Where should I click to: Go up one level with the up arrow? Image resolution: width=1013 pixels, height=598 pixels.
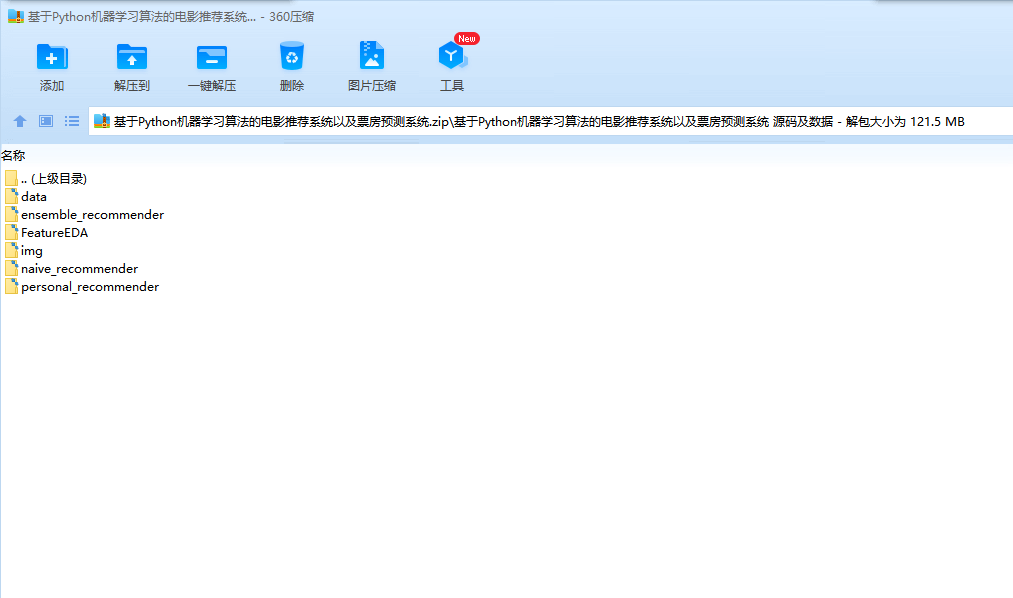point(20,121)
